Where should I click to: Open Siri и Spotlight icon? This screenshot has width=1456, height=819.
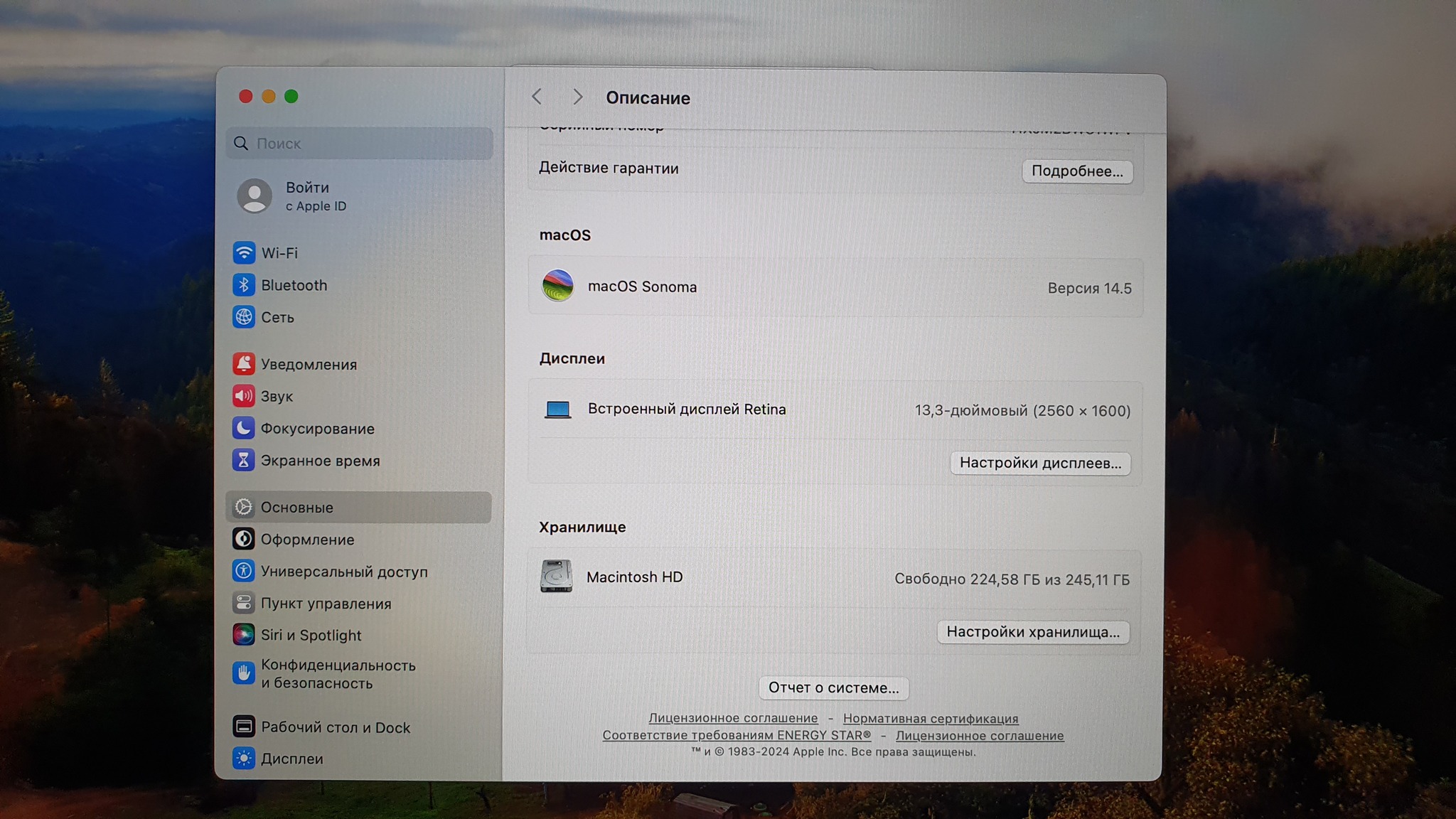pyautogui.click(x=244, y=635)
